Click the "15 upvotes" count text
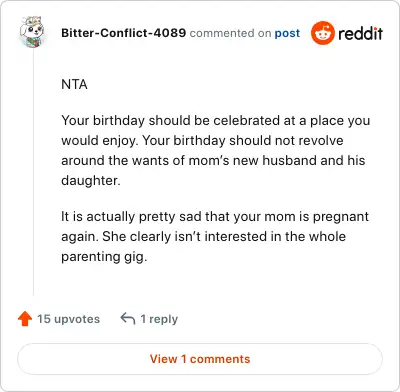400x392 pixels. coord(68,319)
